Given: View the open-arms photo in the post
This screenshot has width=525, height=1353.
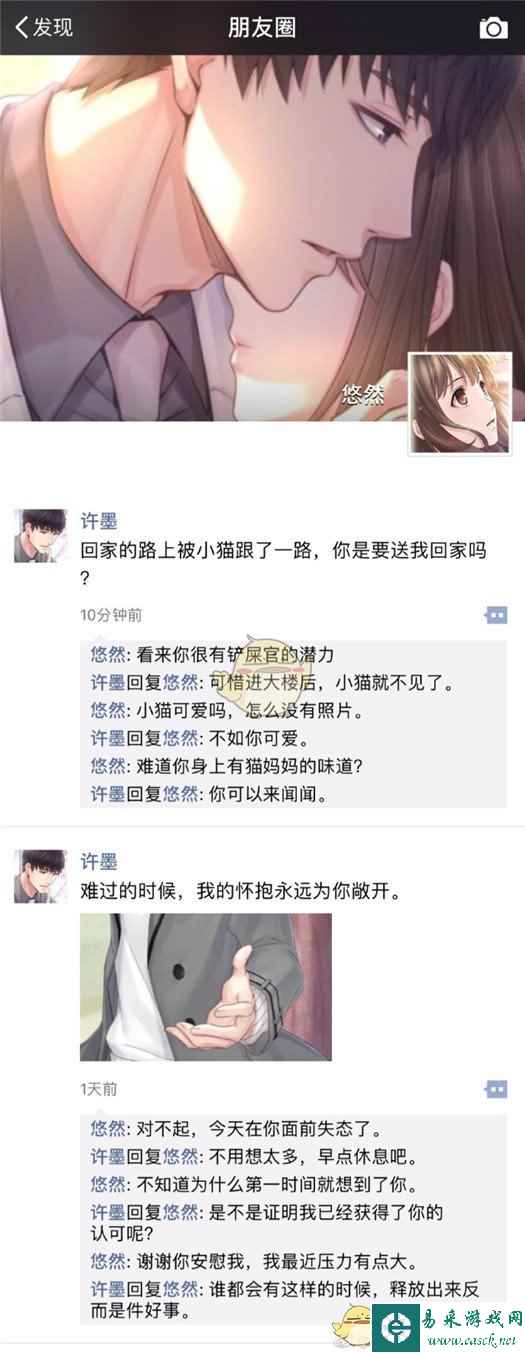Looking at the screenshot, I should pos(205,987).
